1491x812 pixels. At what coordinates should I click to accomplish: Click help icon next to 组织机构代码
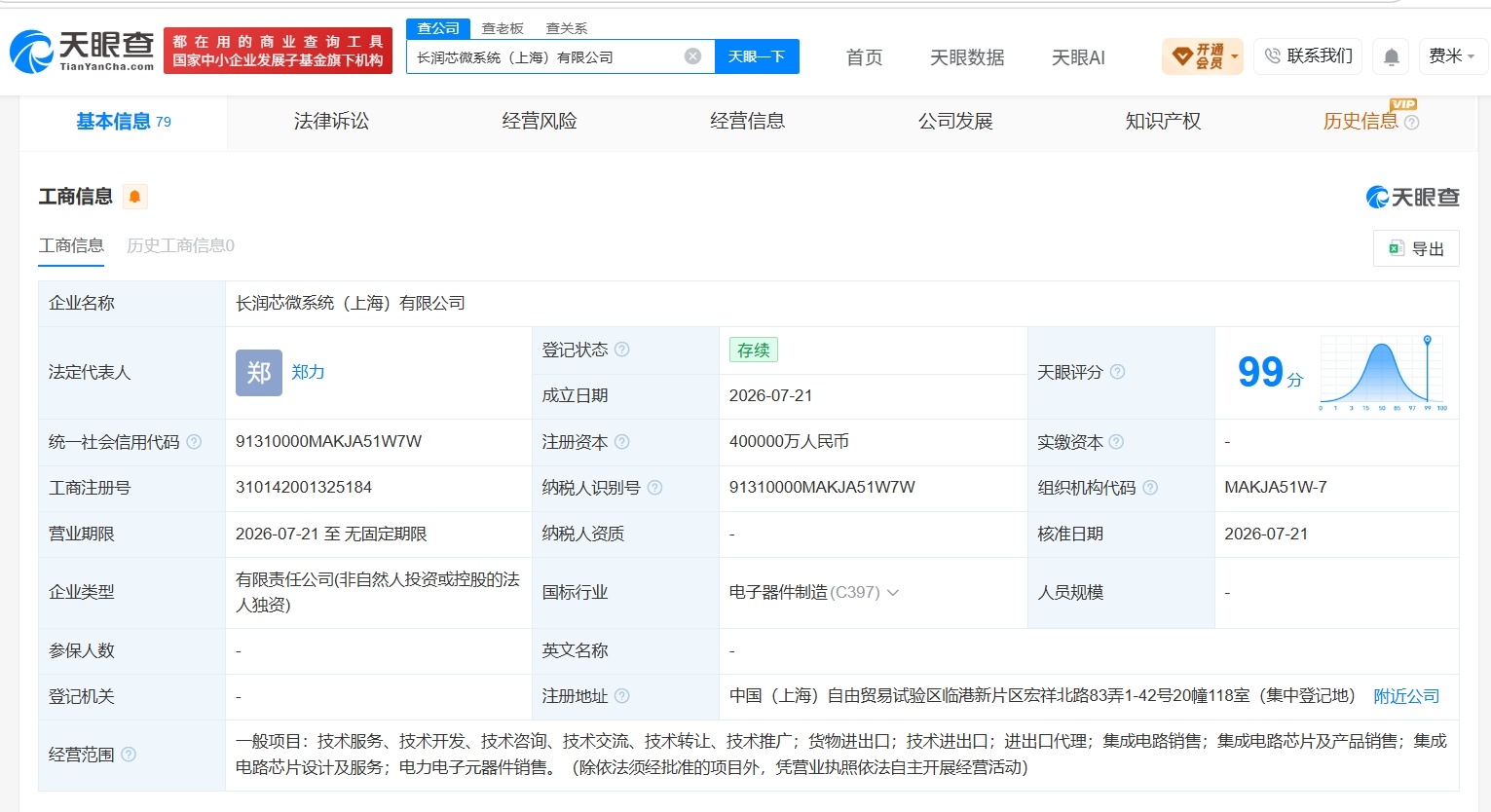coord(1150,488)
